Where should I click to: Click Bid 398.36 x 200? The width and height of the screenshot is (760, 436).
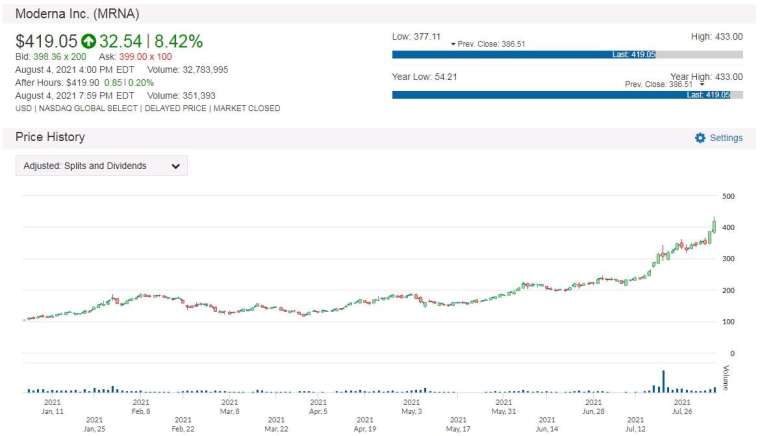tap(50, 57)
